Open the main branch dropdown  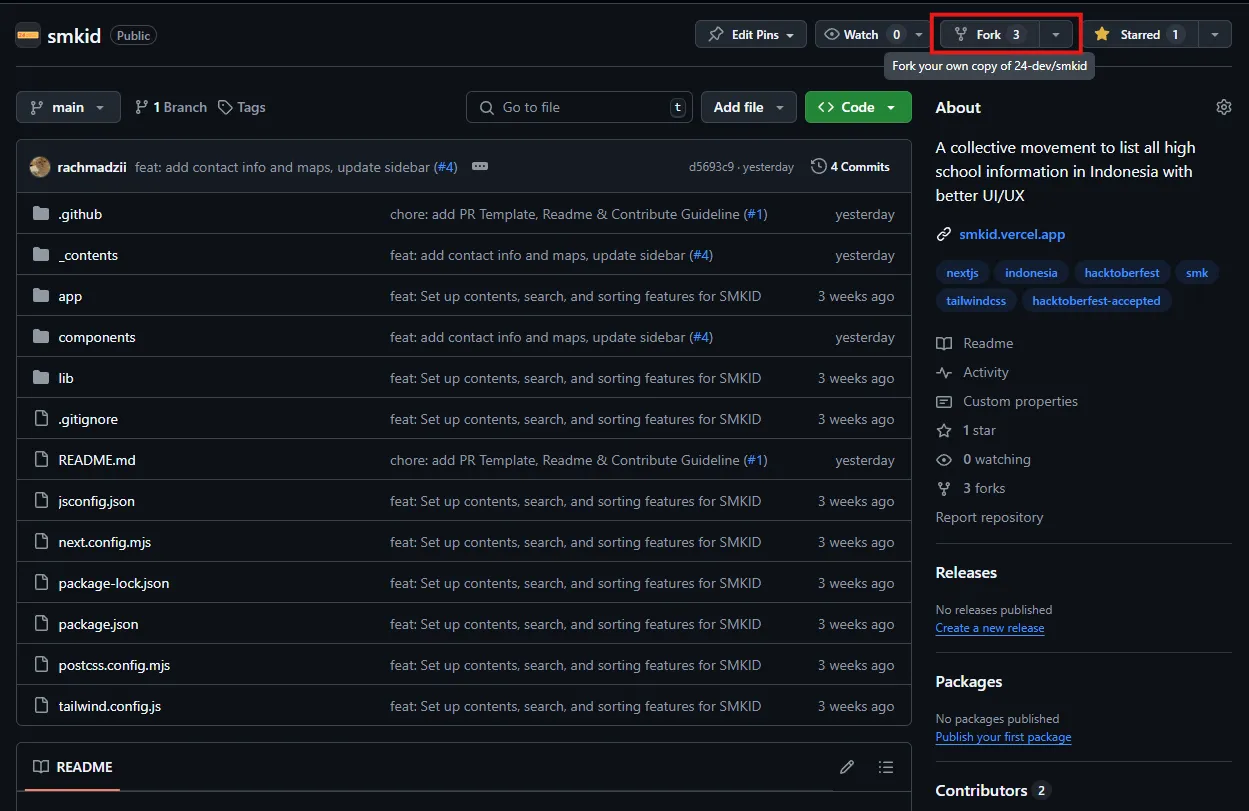[68, 107]
